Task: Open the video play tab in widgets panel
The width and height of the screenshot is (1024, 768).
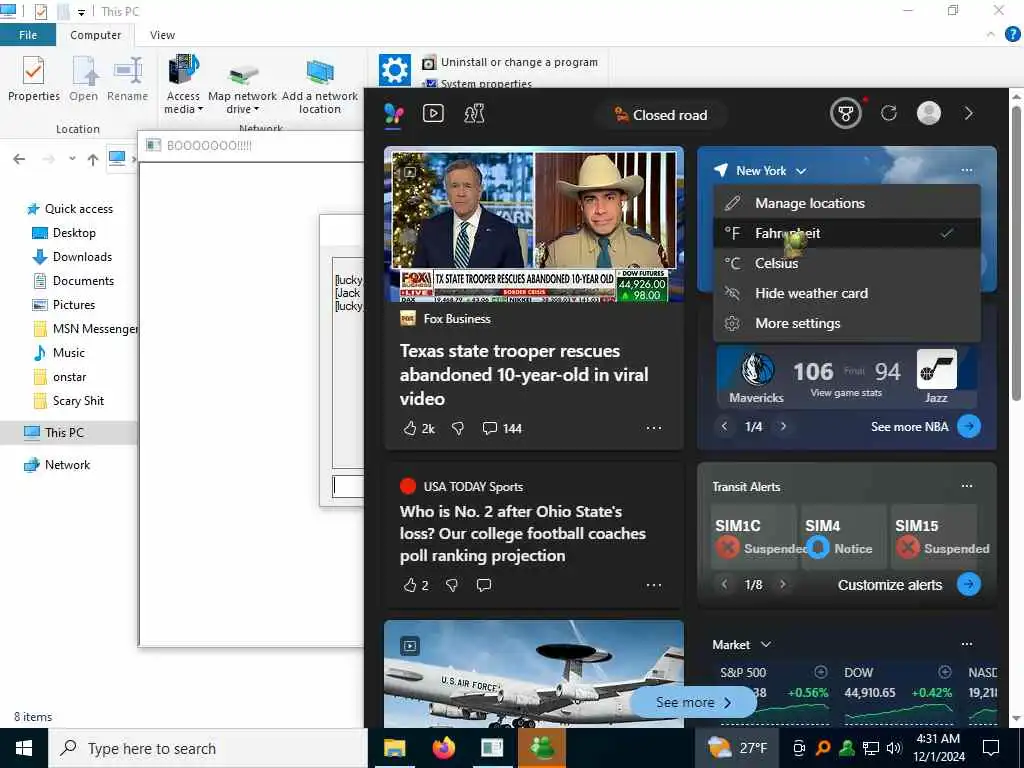Action: point(433,114)
